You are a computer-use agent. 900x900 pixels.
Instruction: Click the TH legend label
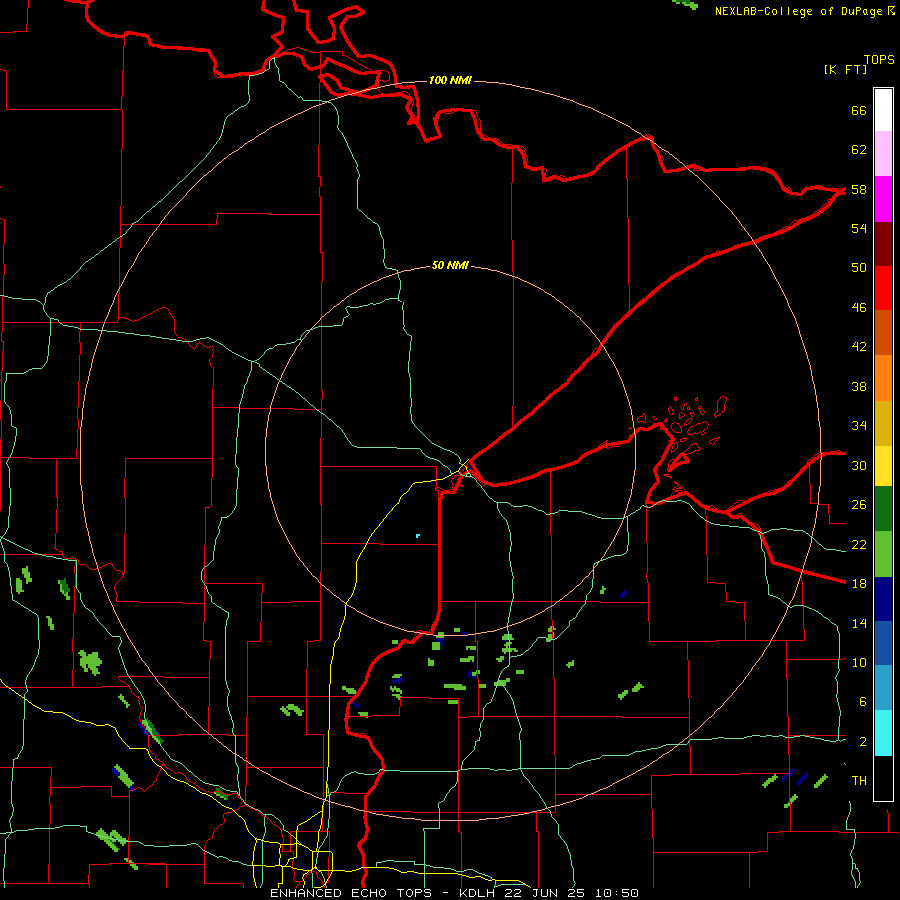pyautogui.click(x=859, y=781)
